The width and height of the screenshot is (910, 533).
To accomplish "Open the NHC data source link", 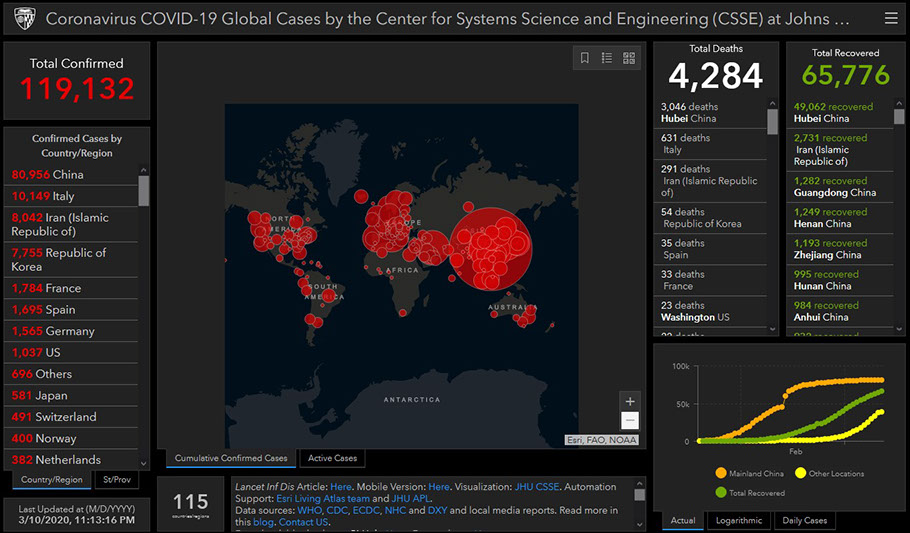I will coord(395,510).
